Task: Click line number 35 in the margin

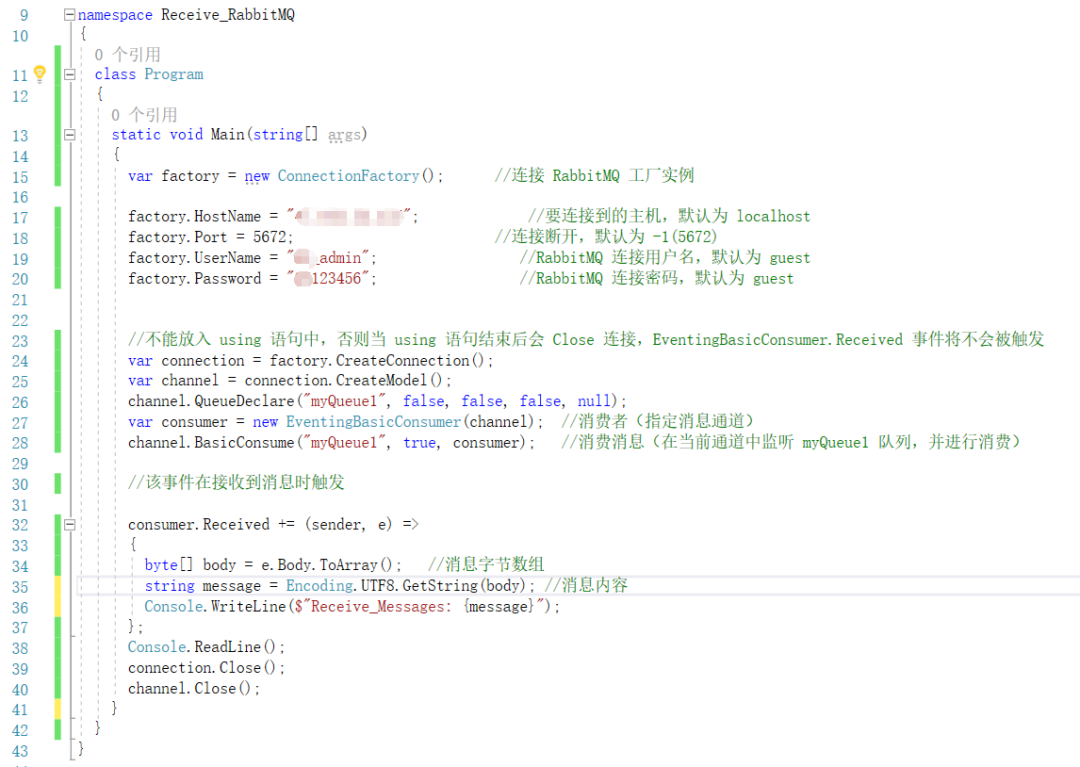Action: click(x=20, y=587)
